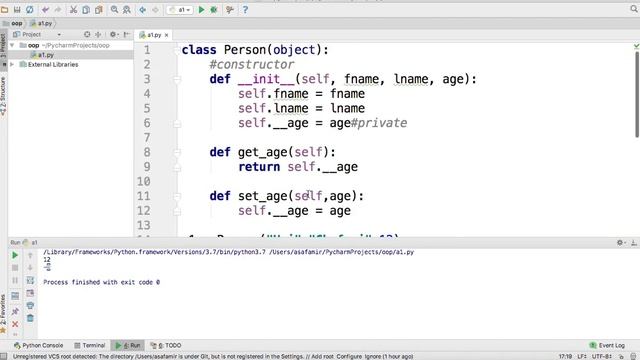
Task: Switch to the 4: Run bottom tab
Action: (128, 345)
